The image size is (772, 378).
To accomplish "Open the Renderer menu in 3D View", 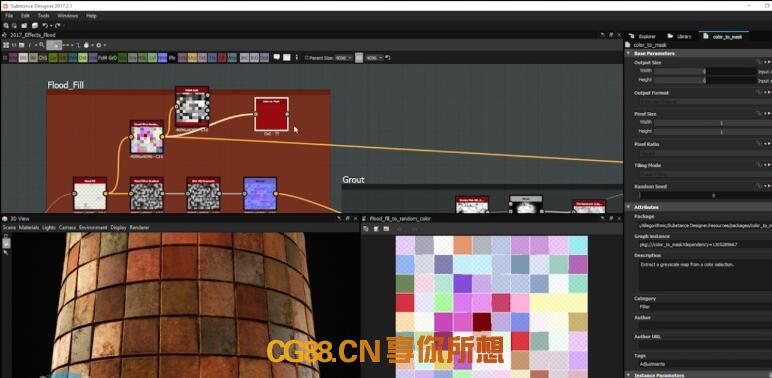I will (139, 227).
